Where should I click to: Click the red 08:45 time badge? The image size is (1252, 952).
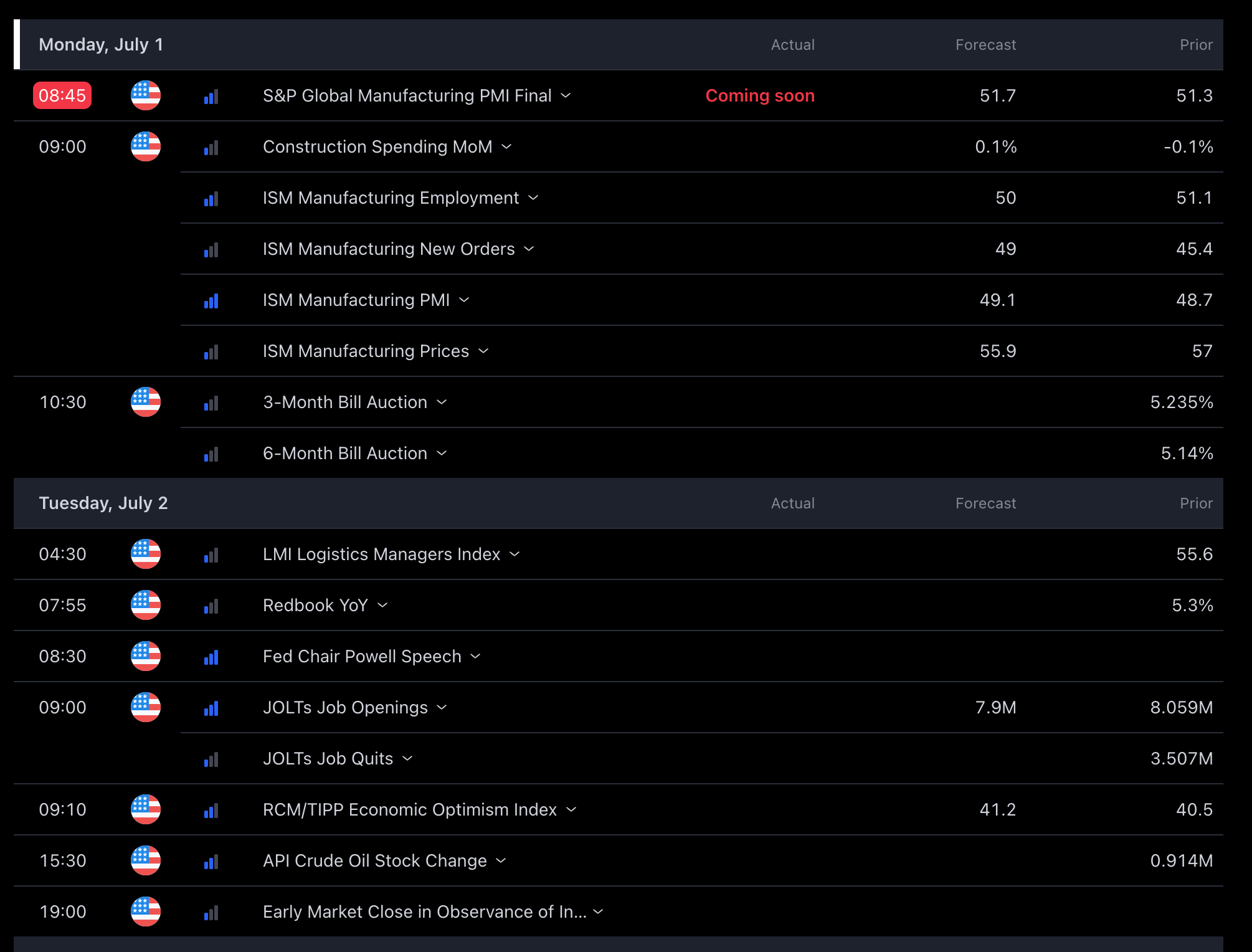coord(62,95)
